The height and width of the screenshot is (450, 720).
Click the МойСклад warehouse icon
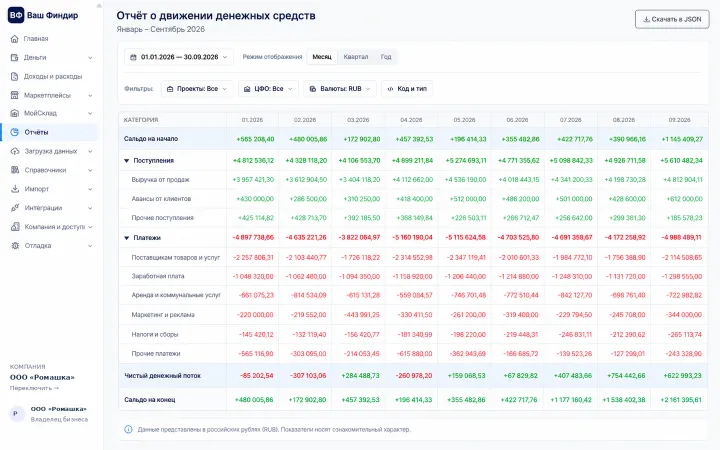(x=15, y=113)
